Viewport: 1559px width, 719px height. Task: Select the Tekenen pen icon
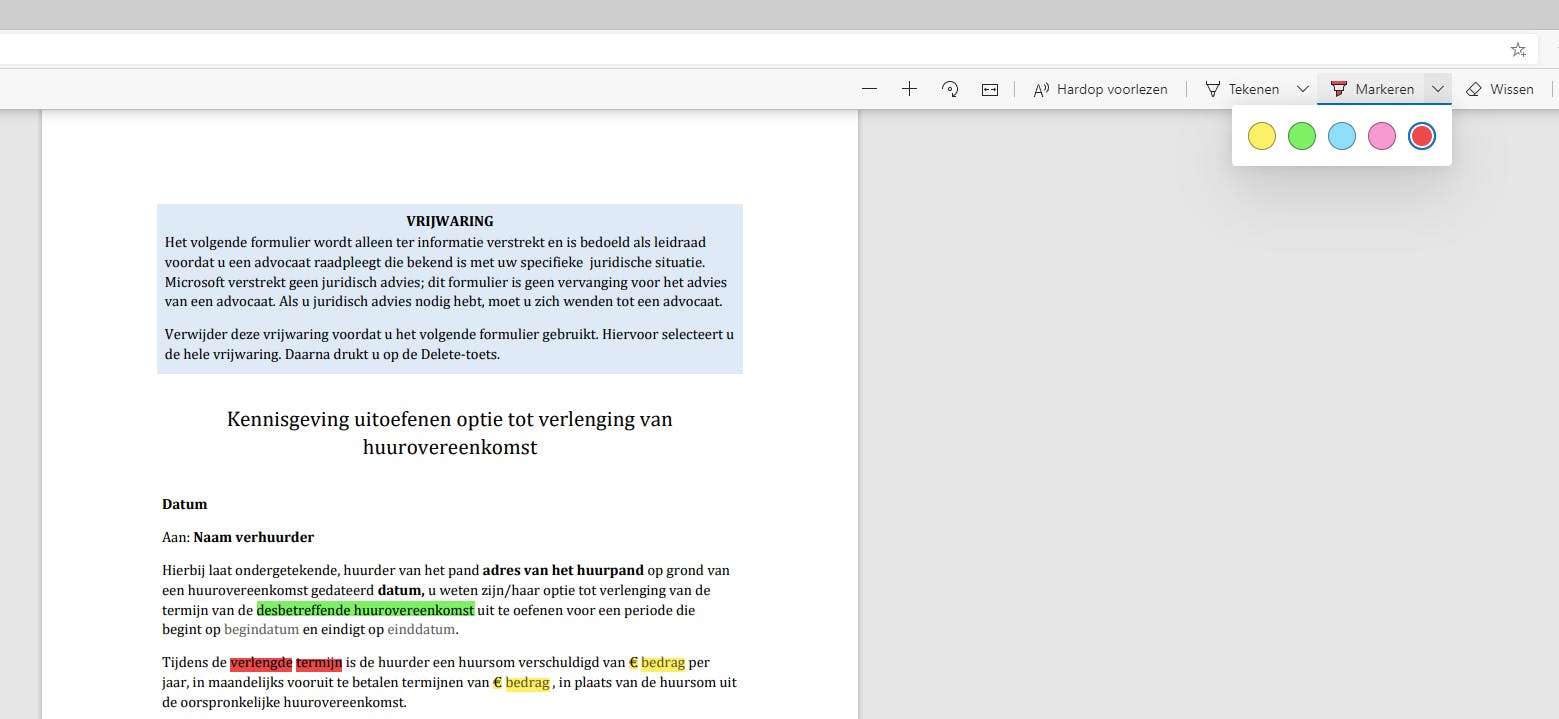click(x=1213, y=88)
